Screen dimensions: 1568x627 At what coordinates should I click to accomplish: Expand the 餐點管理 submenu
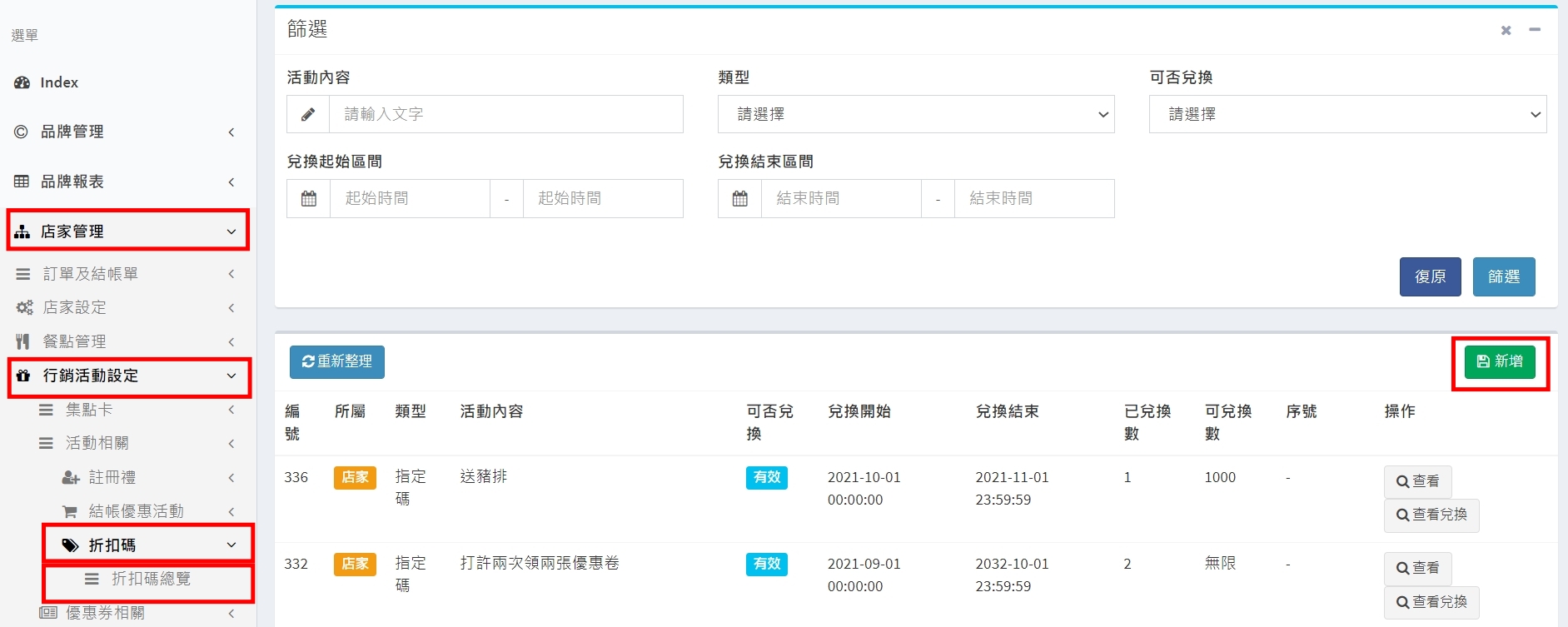(125, 341)
